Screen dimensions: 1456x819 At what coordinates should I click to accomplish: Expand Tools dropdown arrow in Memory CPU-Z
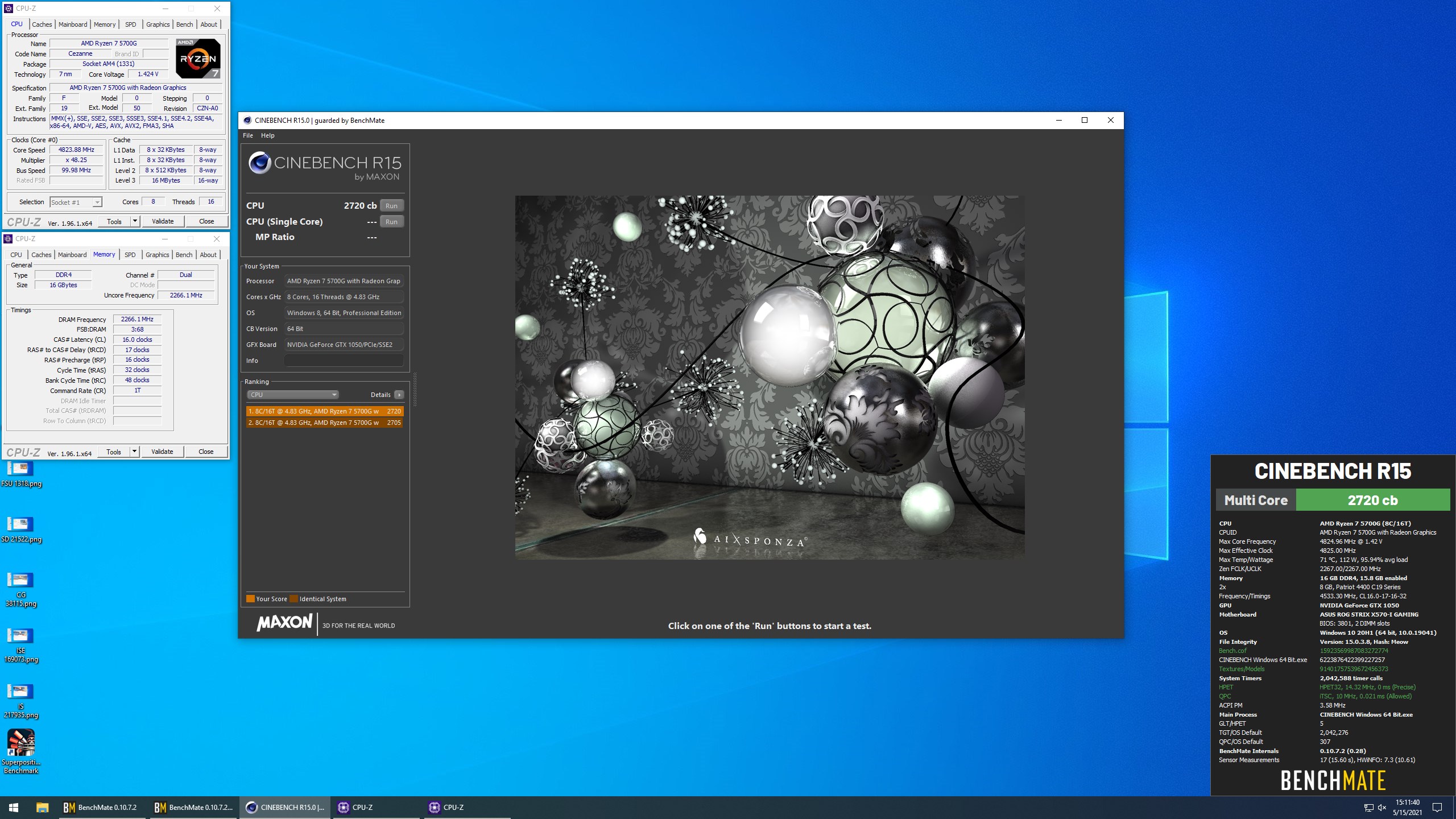click(x=134, y=452)
